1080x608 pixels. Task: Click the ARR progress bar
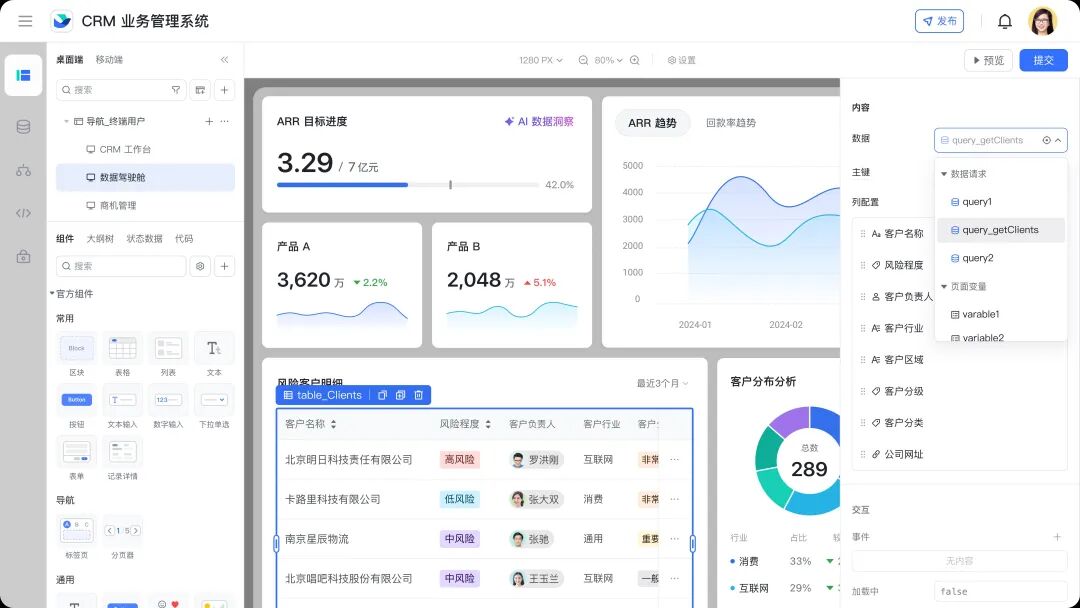408,185
